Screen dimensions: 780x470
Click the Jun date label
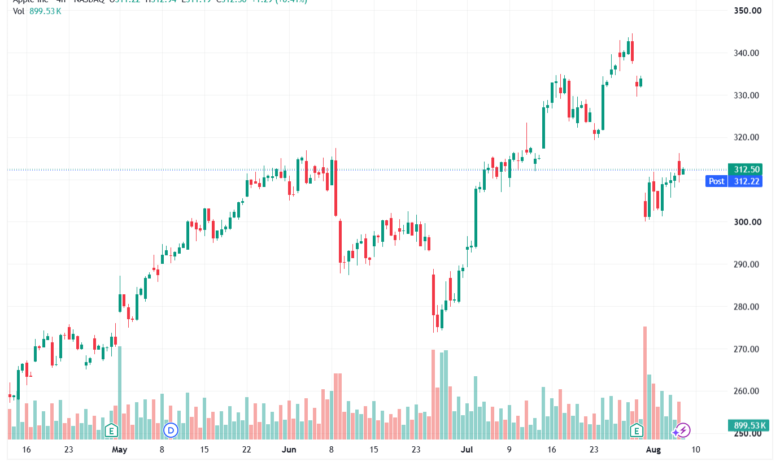[x=289, y=450]
